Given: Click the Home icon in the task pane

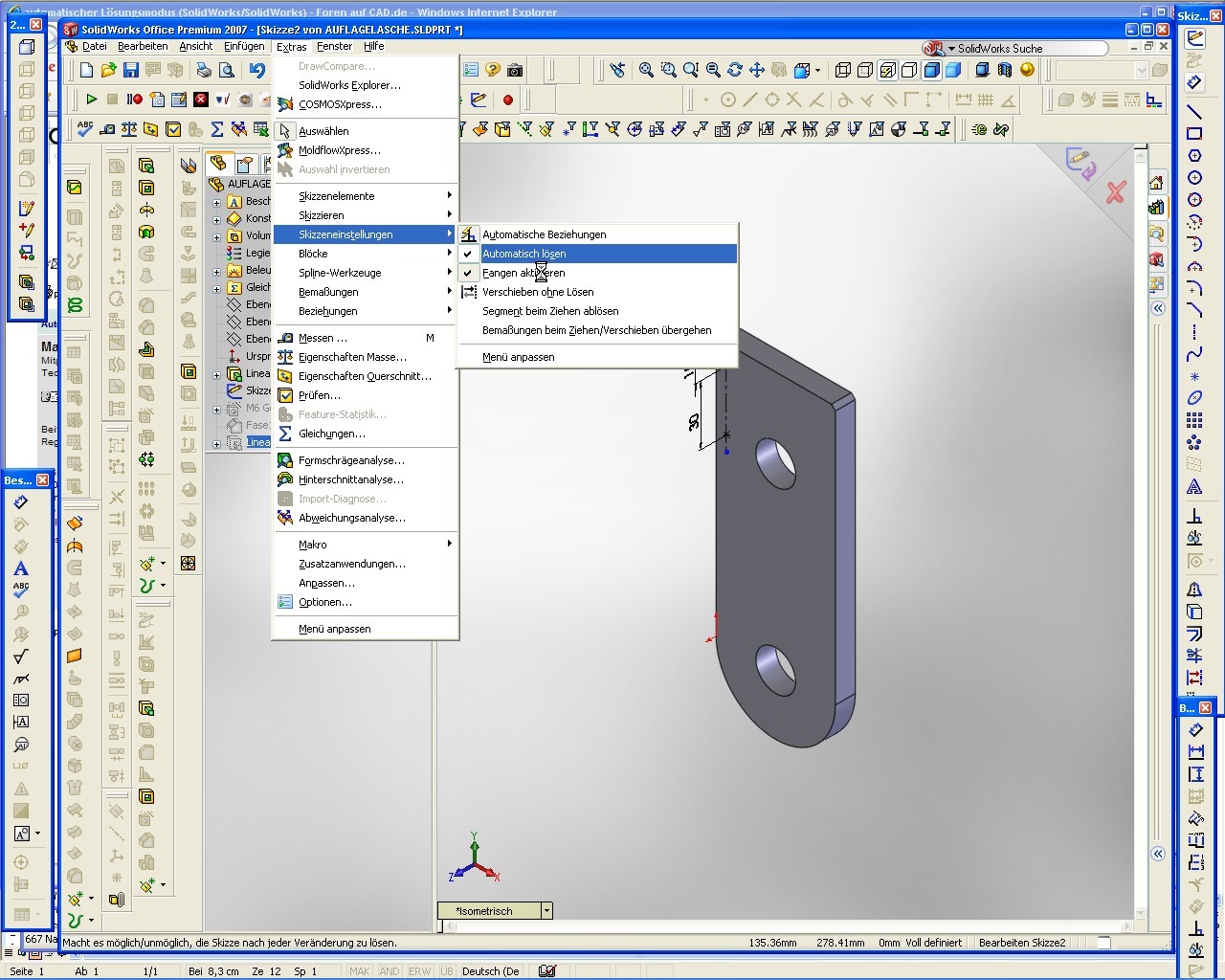Looking at the screenshot, I should coord(1156,183).
